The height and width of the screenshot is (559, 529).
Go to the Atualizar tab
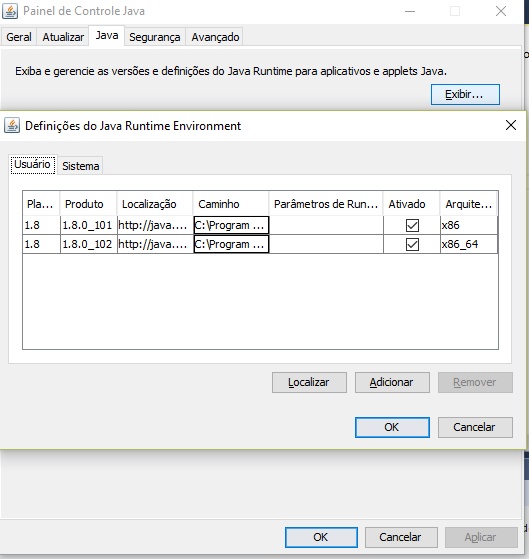tap(63, 37)
